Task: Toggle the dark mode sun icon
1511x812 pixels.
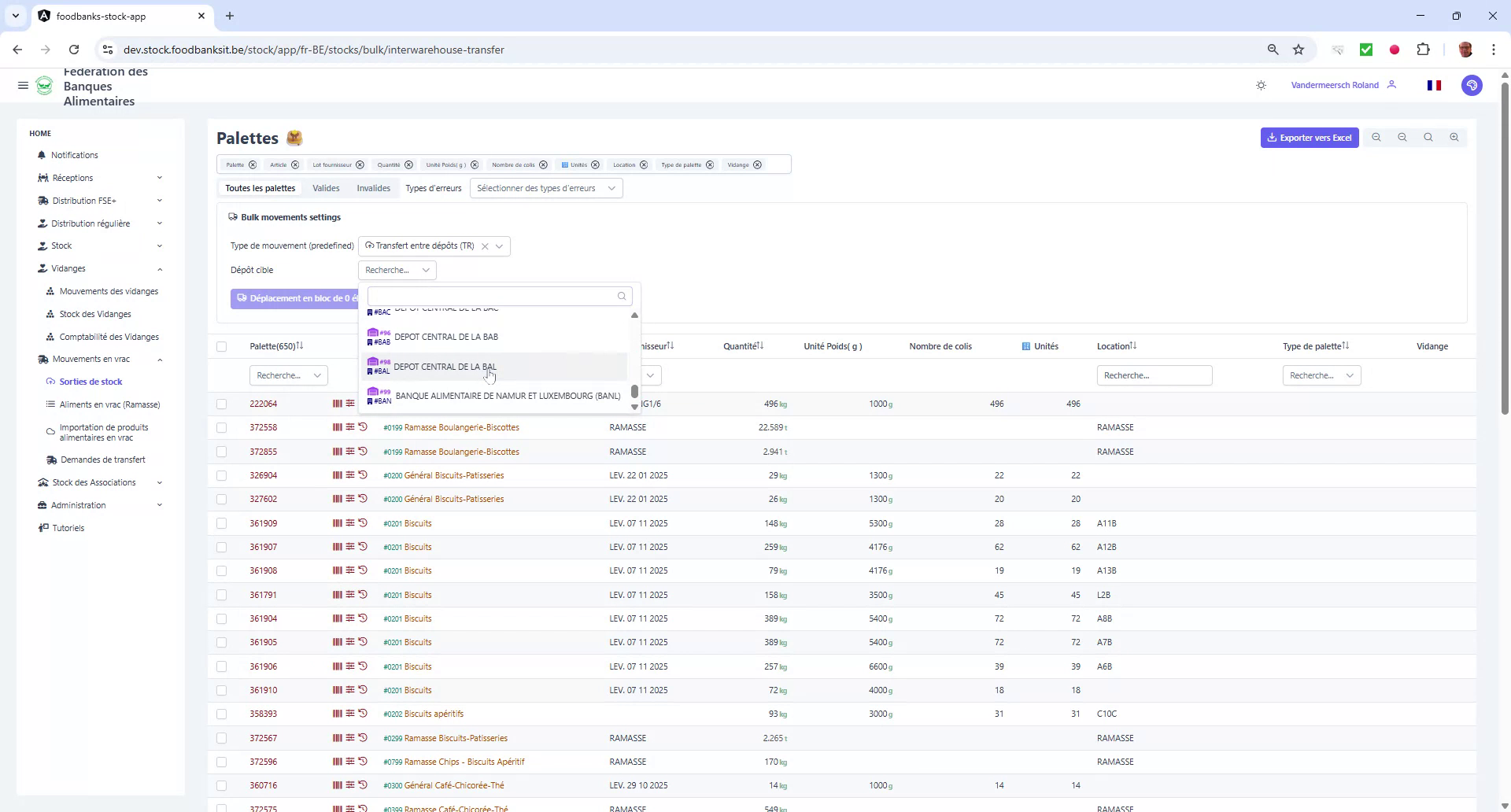Action: pyautogui.click(x=1261, y=85)
